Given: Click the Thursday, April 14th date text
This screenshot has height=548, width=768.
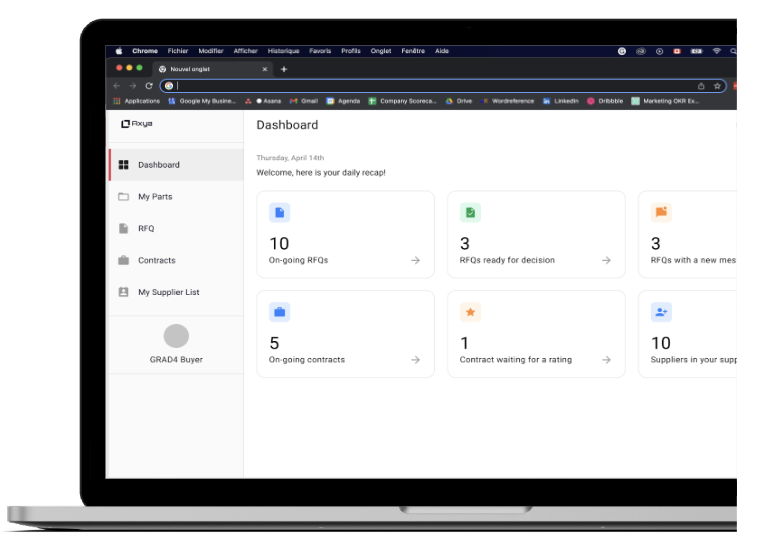Looking at the screenshot, I should pos(290,158).
